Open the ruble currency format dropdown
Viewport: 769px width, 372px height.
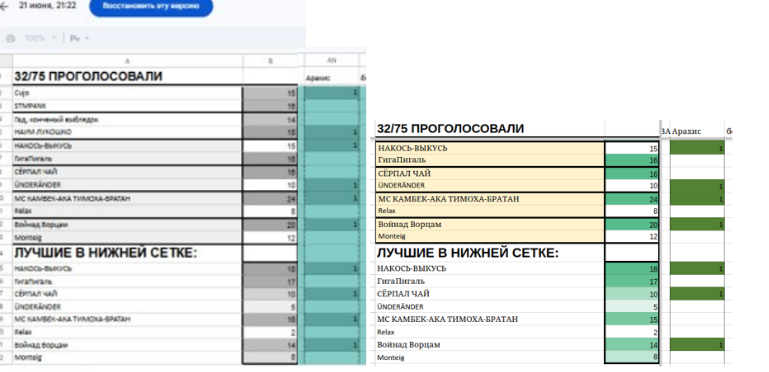coord(79,38)
